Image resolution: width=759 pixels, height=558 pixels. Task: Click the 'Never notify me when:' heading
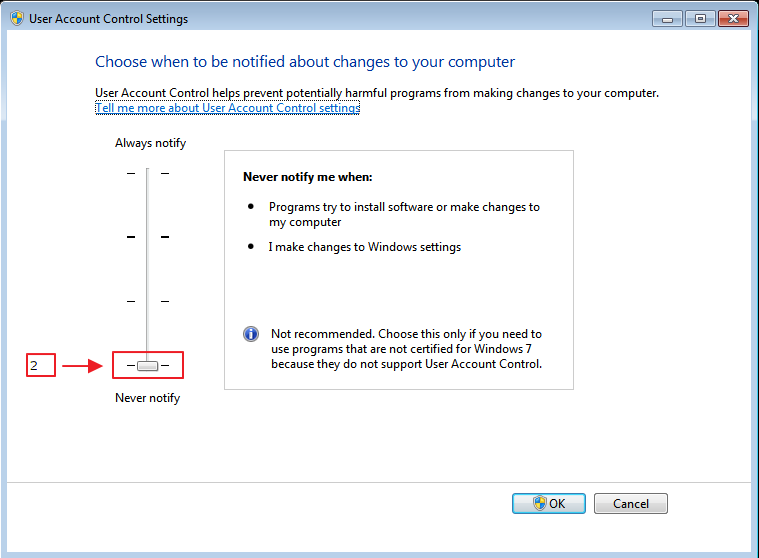tap(308, 177)
